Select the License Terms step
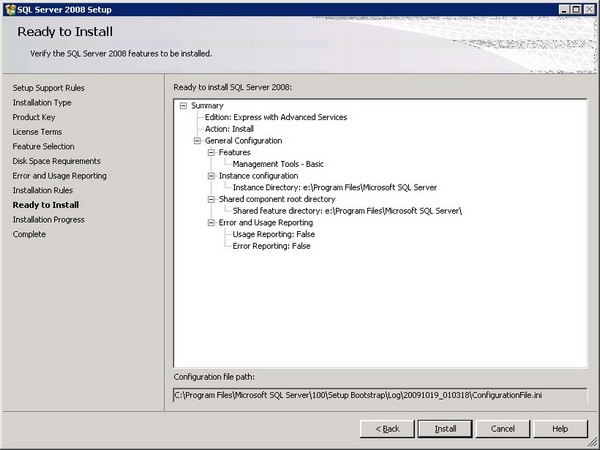600x450 pixels. click(37, 132)
